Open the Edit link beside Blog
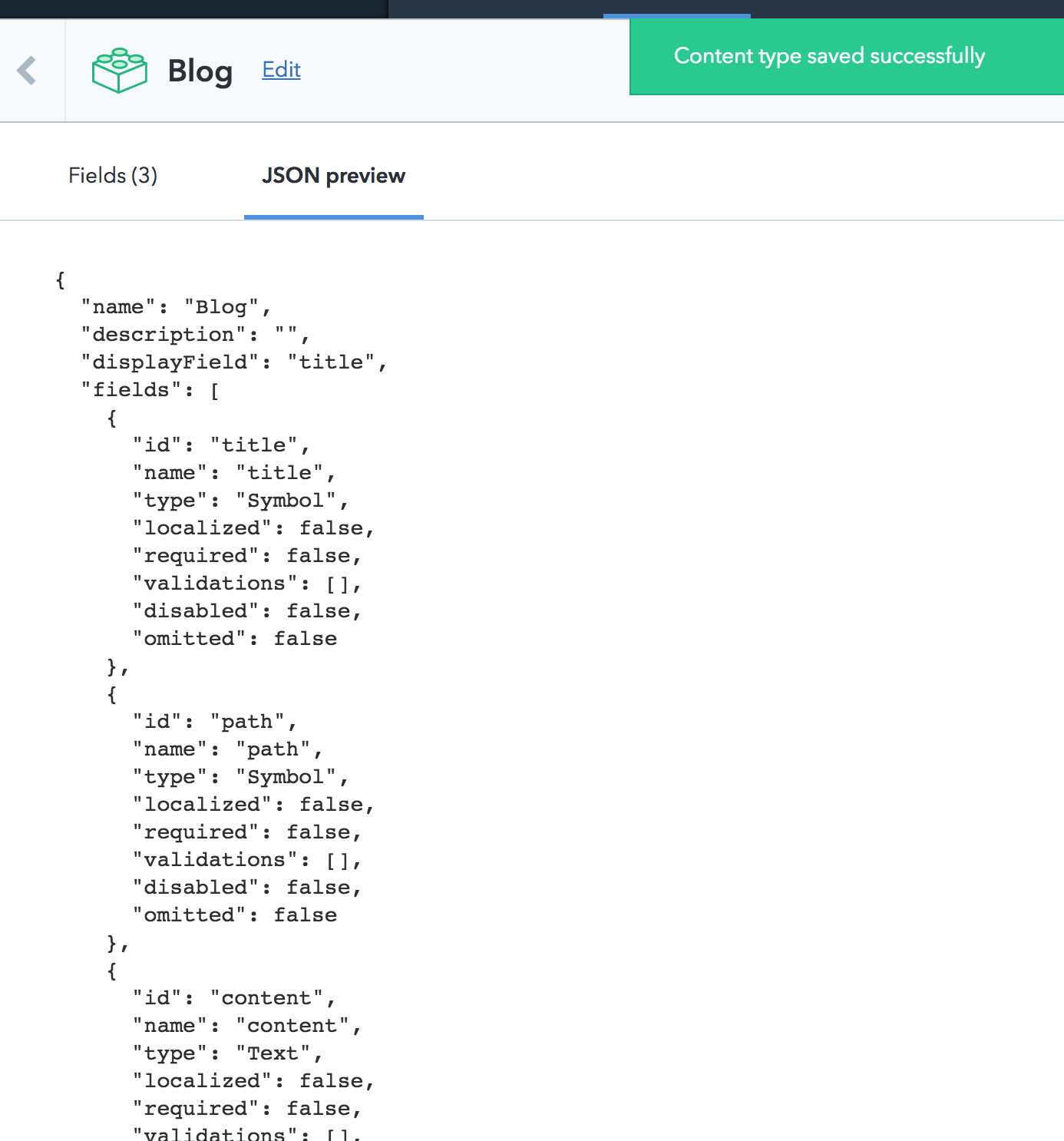 [281, 70]
